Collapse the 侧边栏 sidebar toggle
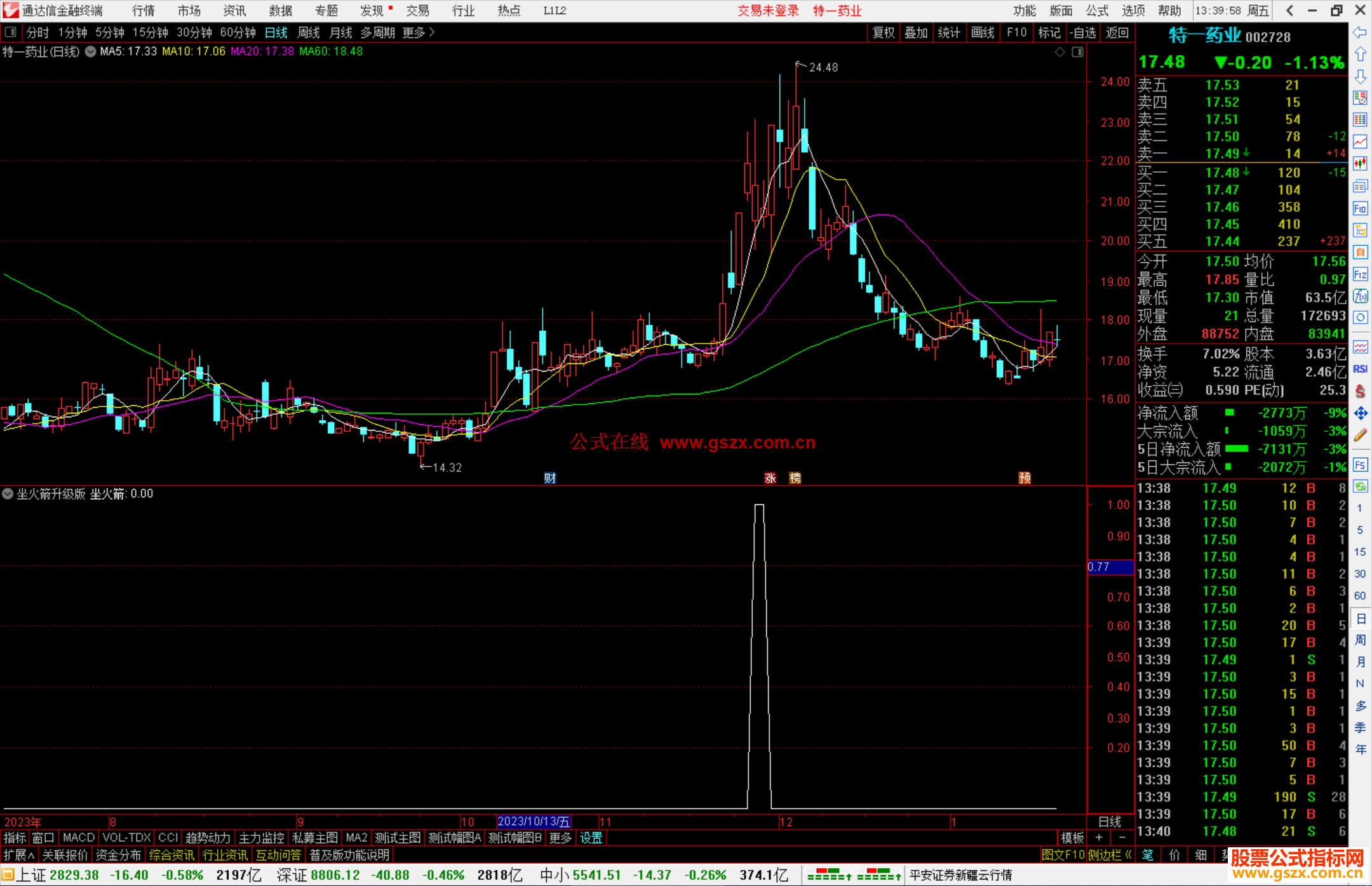Screen dimensions: 1372x886 click(x=1110, y=855)
